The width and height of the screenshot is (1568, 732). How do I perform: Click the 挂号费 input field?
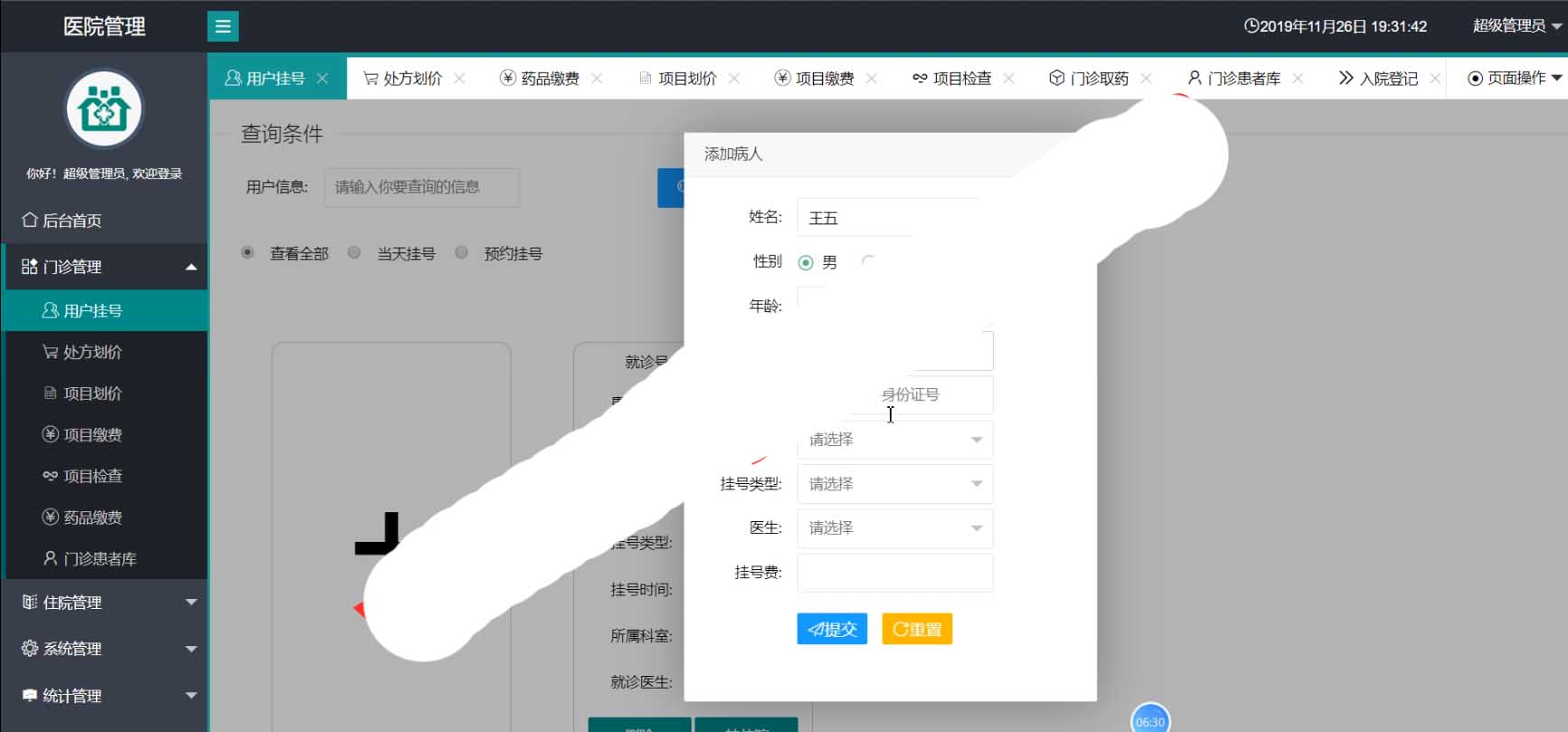click(x=894, y=573)
